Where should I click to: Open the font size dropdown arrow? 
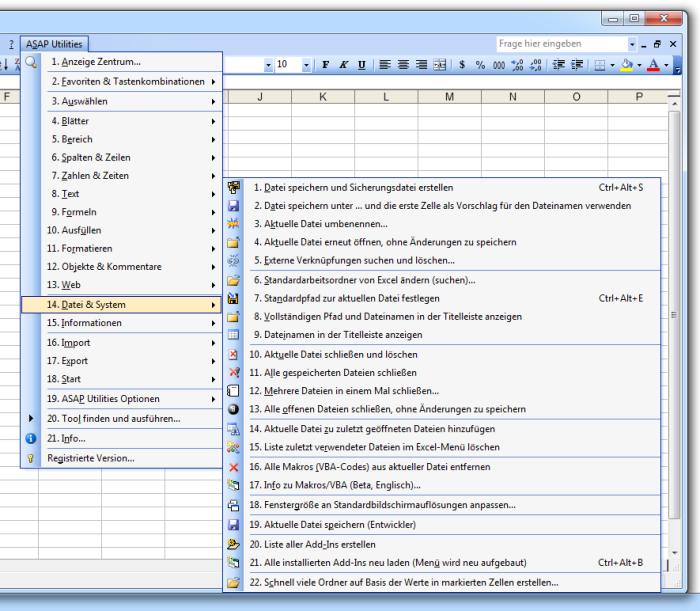click(x=306, y=65)
